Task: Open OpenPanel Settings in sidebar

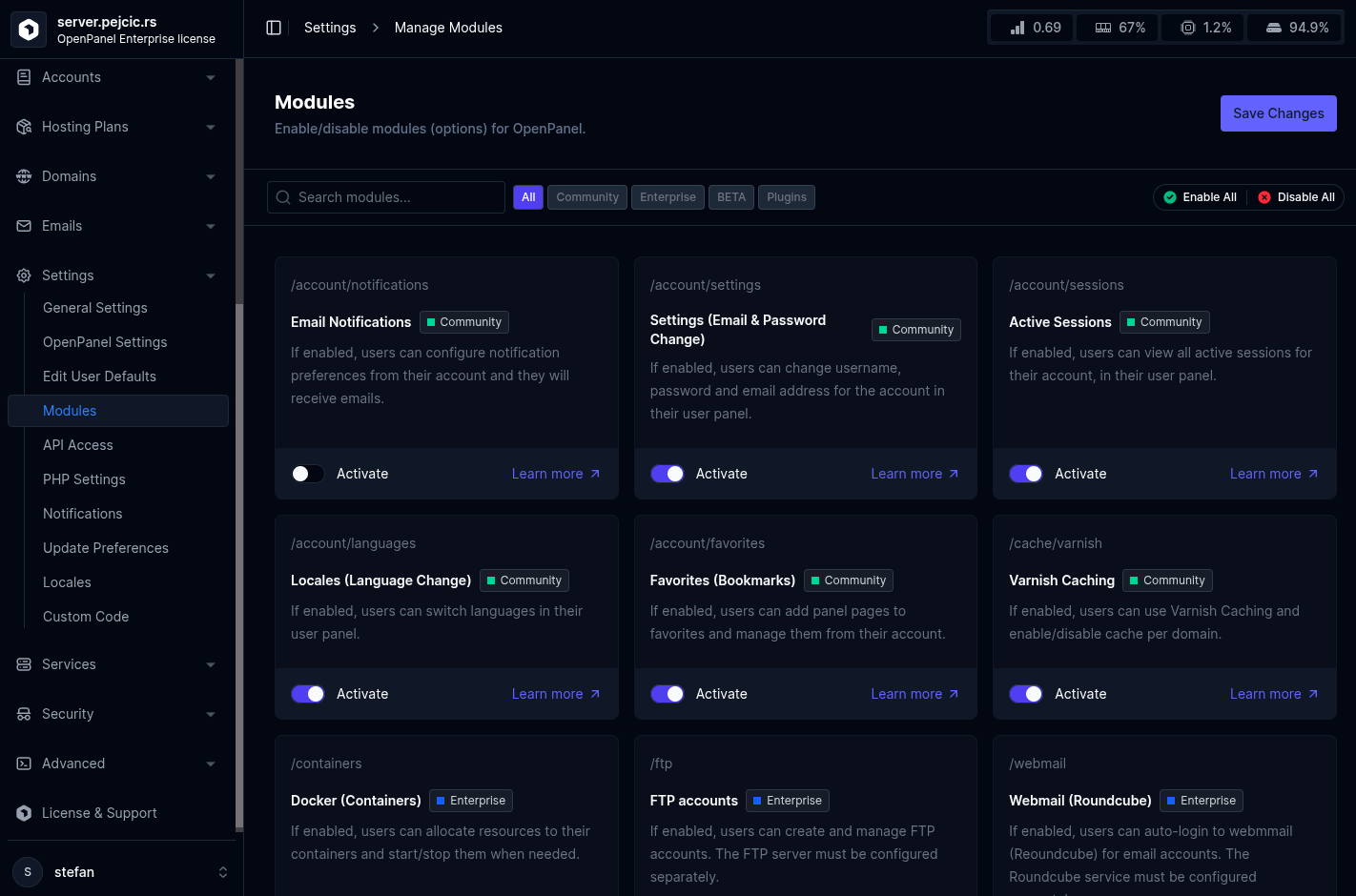Action: pos(105,342)
